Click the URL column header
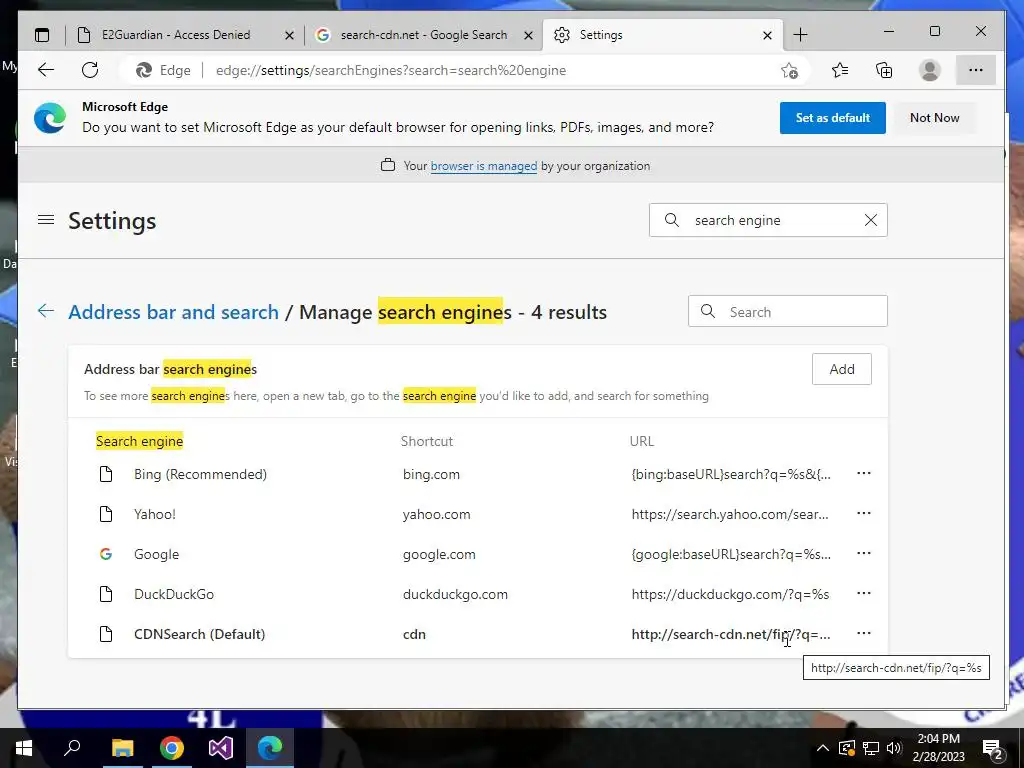Screen dimensions: 1024x768 (641, 441)
